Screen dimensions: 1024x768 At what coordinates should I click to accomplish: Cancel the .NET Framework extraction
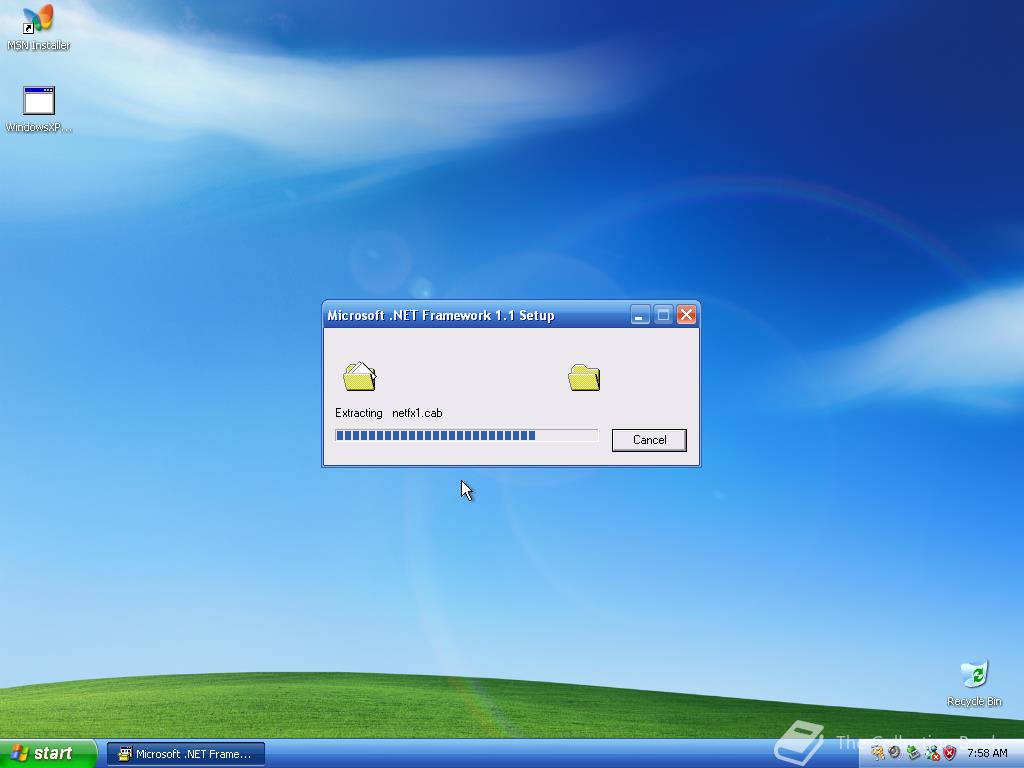(649, 440)
